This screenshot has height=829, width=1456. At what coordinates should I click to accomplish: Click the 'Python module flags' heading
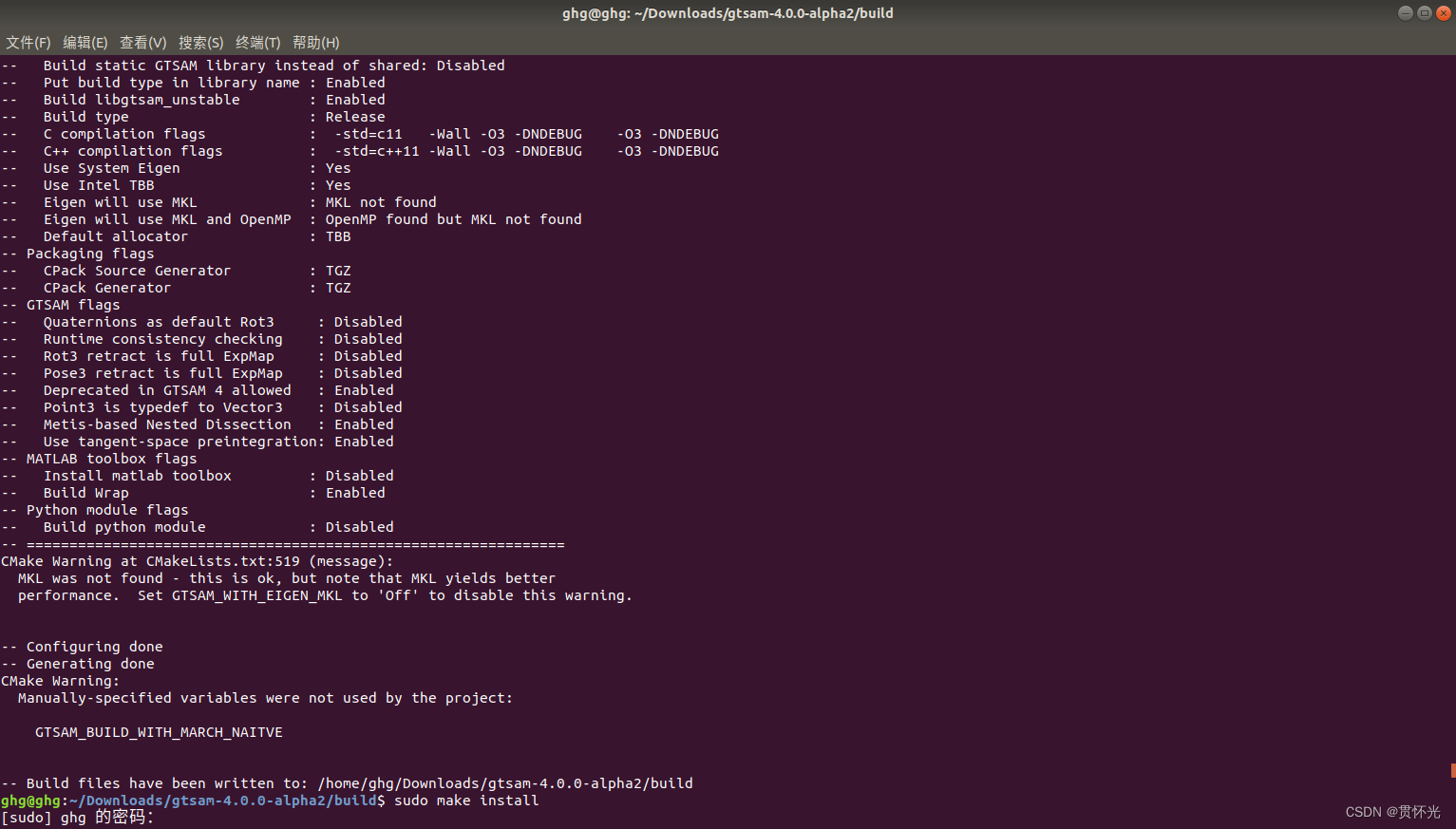95,510
